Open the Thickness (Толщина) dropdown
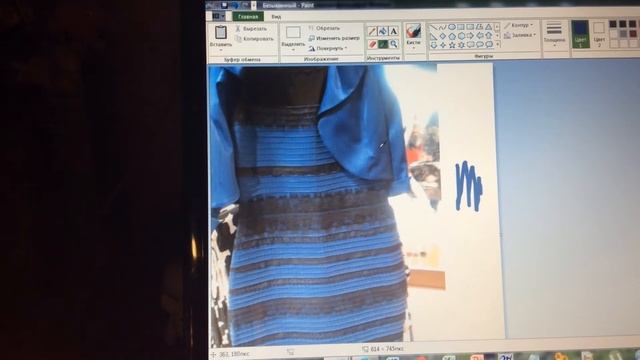This screenshot has height=360, width=640. point(554,34)
